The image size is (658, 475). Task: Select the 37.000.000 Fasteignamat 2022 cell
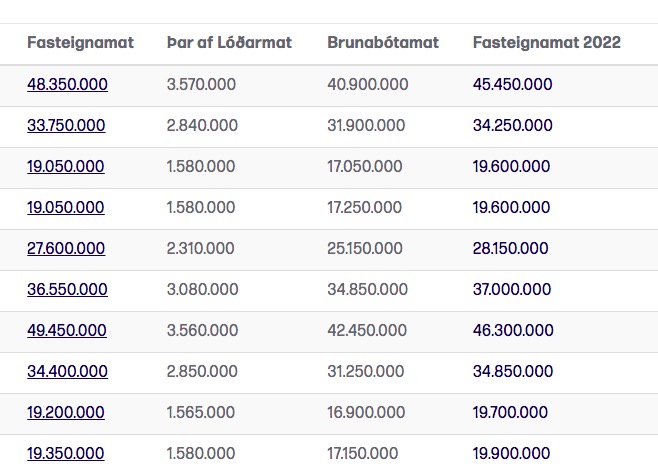pyautogui.click(x=512, y=289)
